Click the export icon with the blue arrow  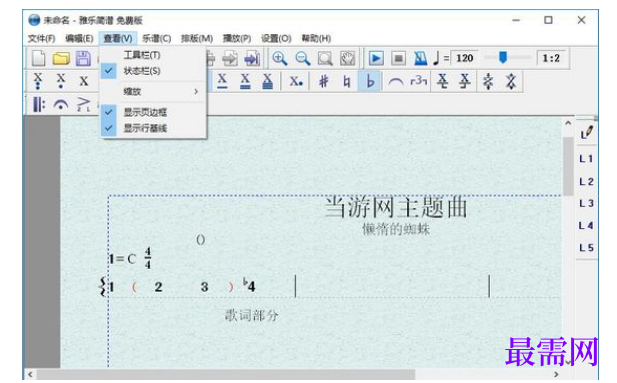click(x=252, y=59)
